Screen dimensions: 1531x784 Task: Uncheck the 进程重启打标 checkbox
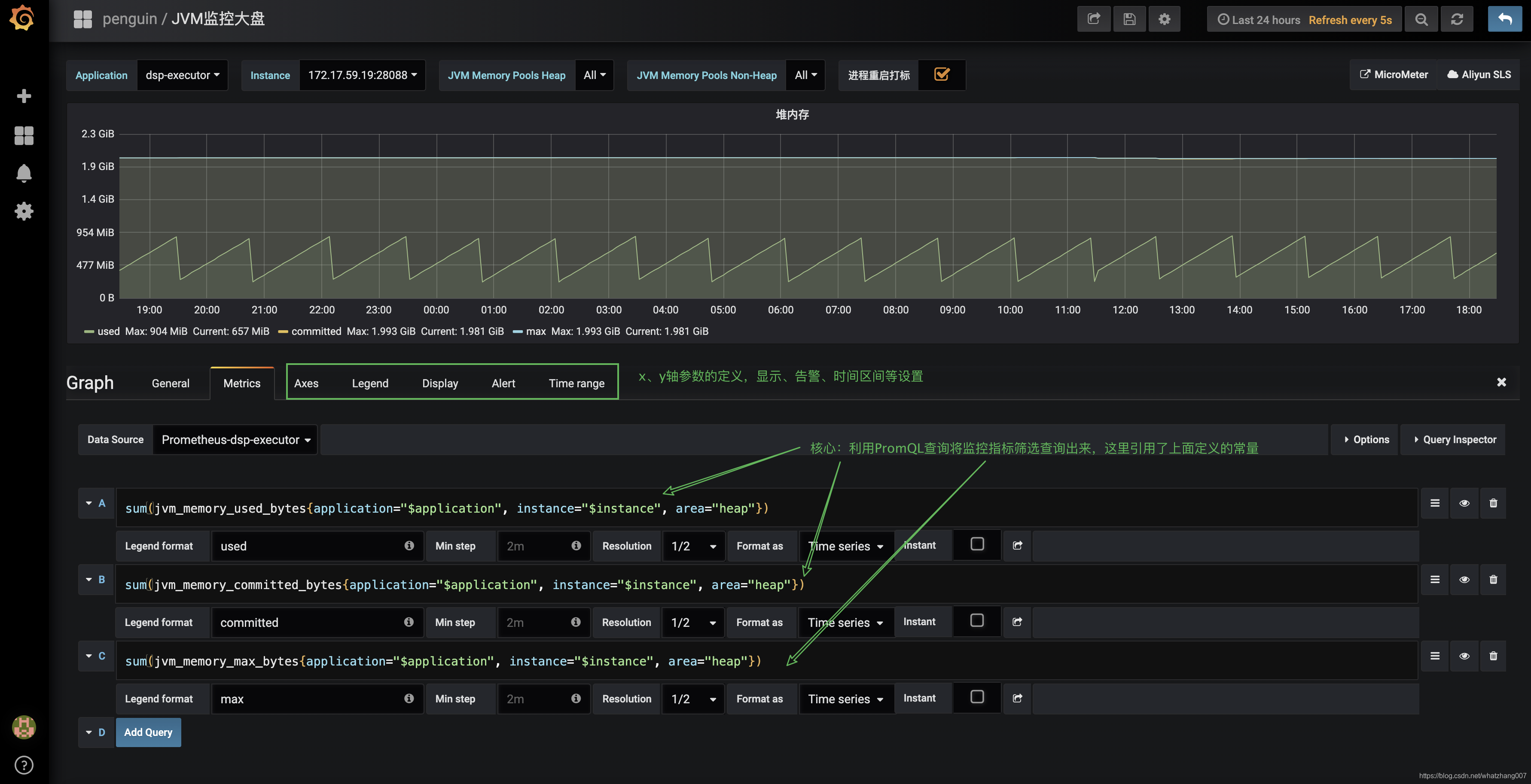tap(942, 75)
